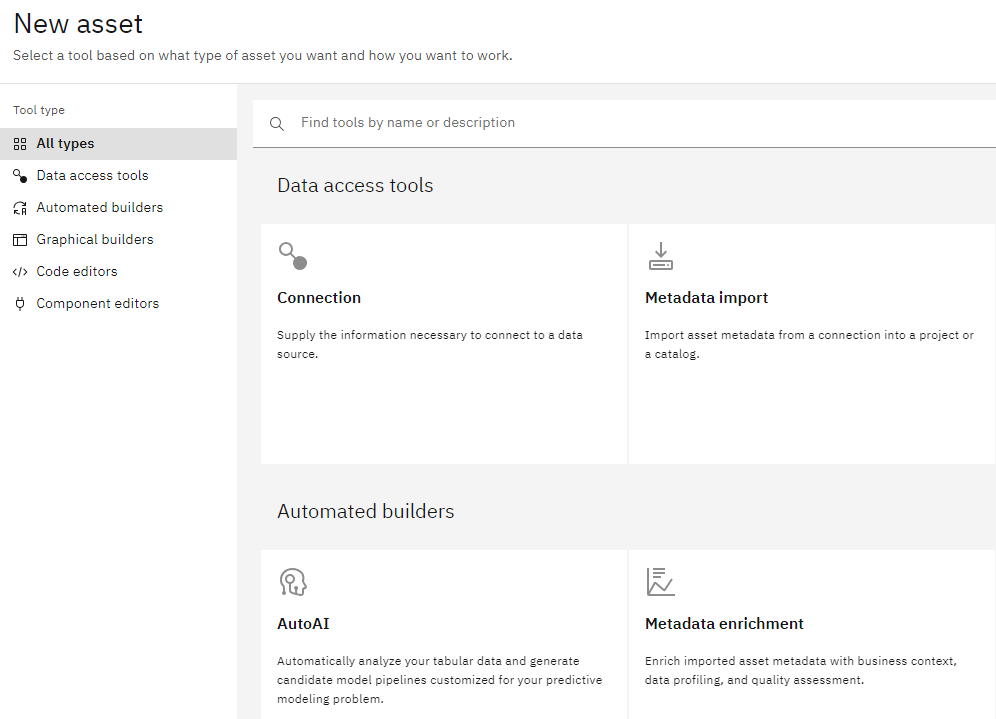The width and height of the screenshot is (996, 719).
Task: Open the Code editors category
Action: 77,272
